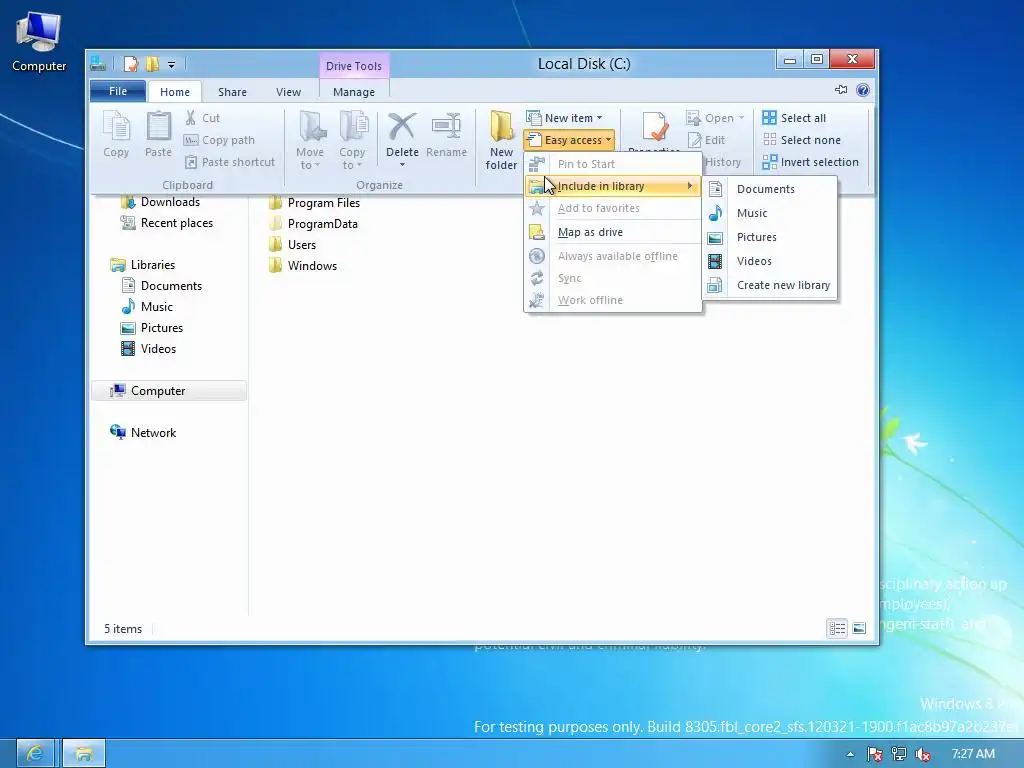Screen dimensions: 1024x768
Task: Create a New folder from the ribbon
Action: point(502,140)
